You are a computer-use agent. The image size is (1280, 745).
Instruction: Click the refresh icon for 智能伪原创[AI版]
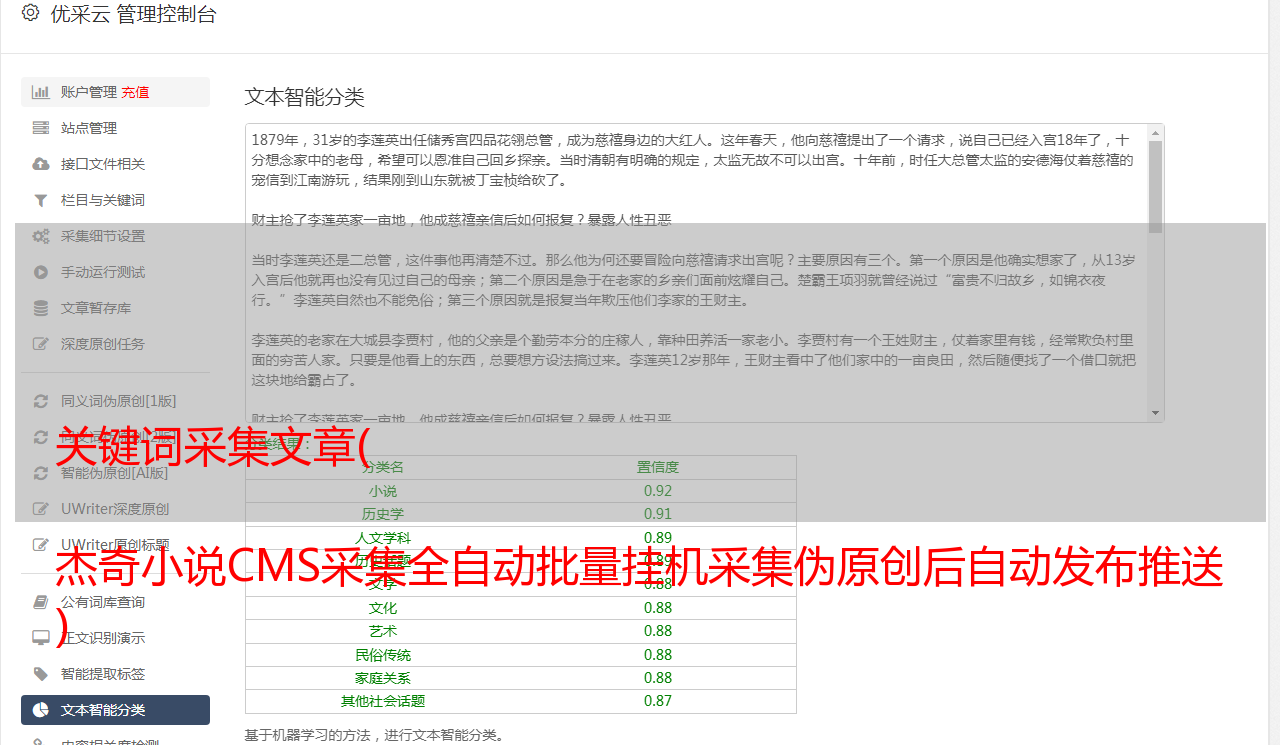pyautogui.click(x=41, y=473)
